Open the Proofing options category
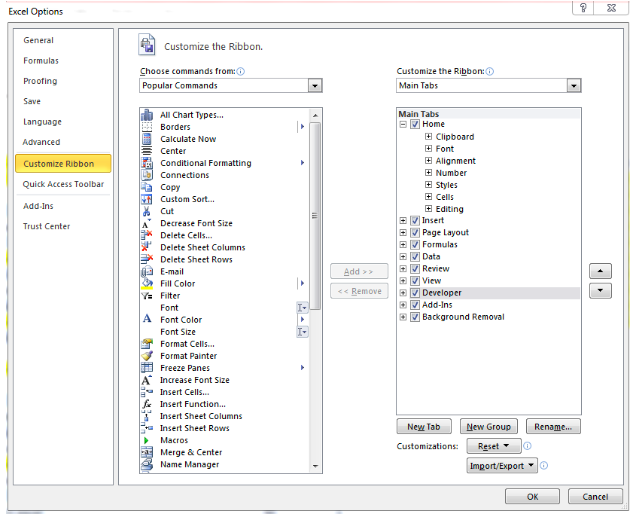This screenshot has height=515, width=632. coord(40,81)
